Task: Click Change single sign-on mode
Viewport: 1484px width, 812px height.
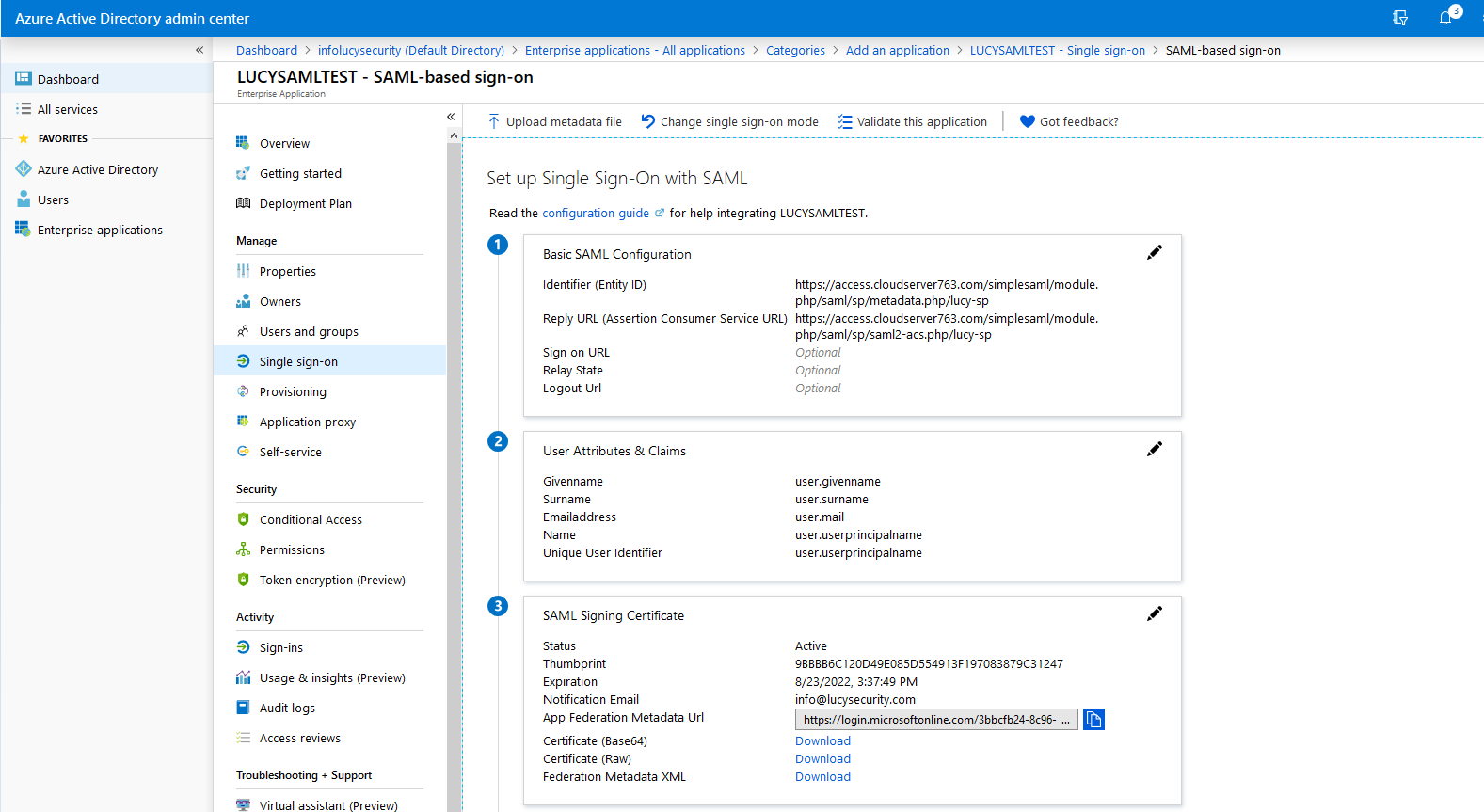Action: pos(729,121)
